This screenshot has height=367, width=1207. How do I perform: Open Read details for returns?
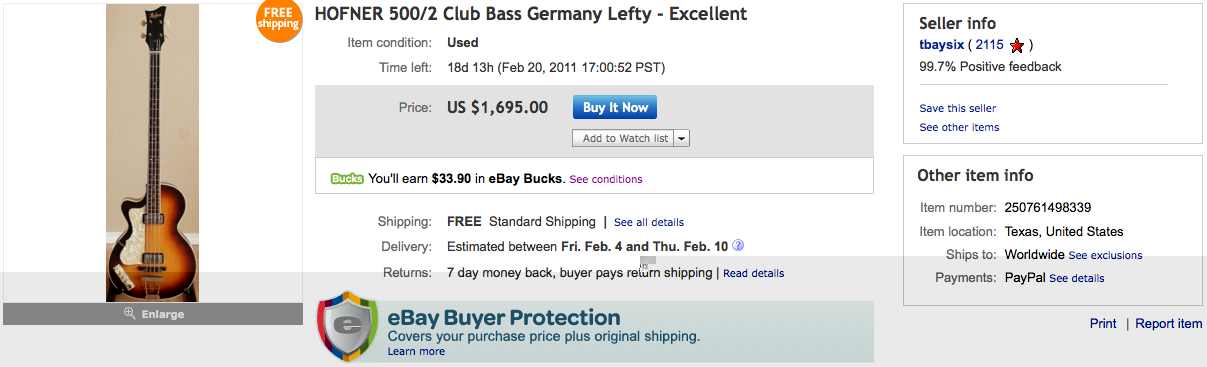tap(754, 273)
